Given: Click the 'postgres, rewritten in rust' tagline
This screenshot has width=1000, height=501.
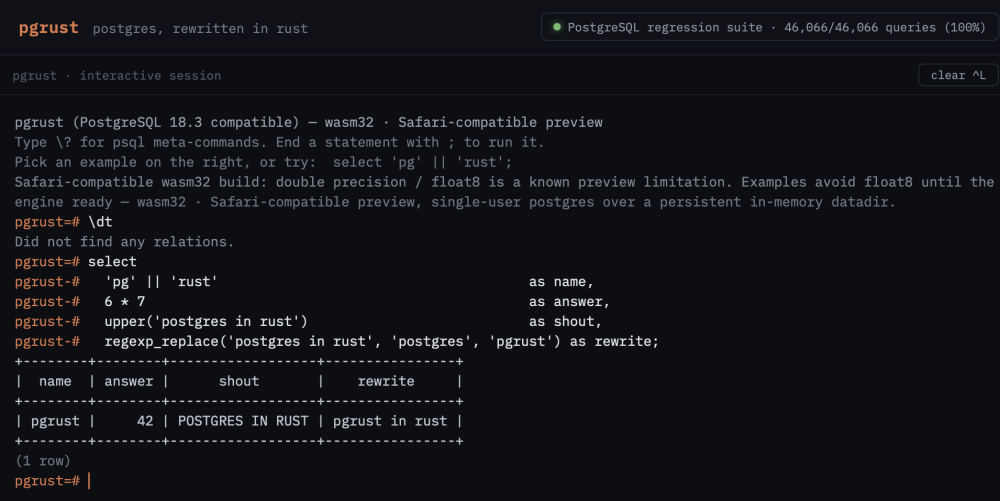Looking at the screenshot, I should pos(200,29).
